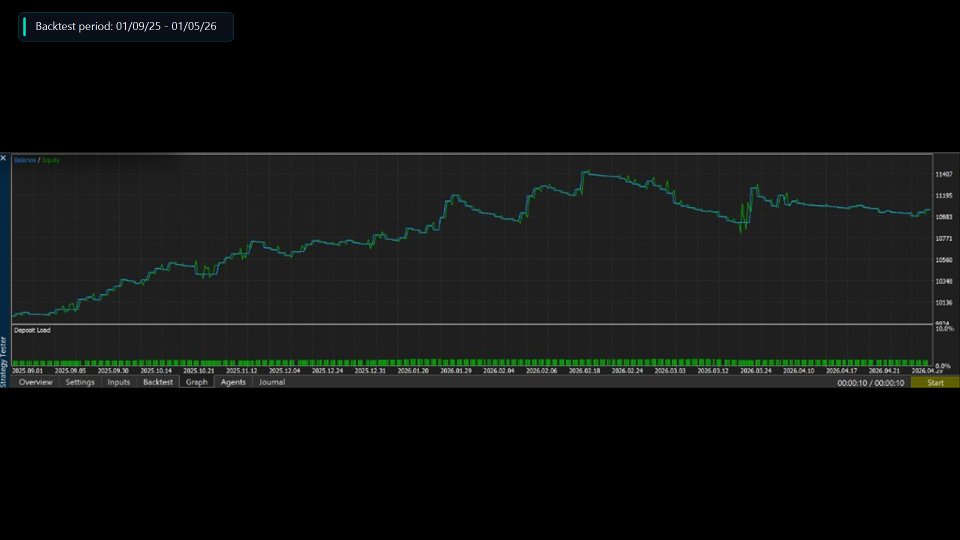Click the Equity legend label

51,160
